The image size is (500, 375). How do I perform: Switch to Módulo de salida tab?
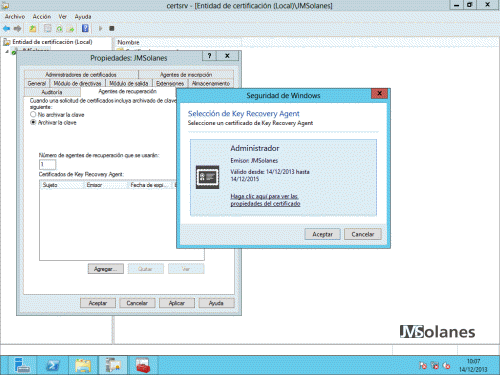(x=129, y=83)
